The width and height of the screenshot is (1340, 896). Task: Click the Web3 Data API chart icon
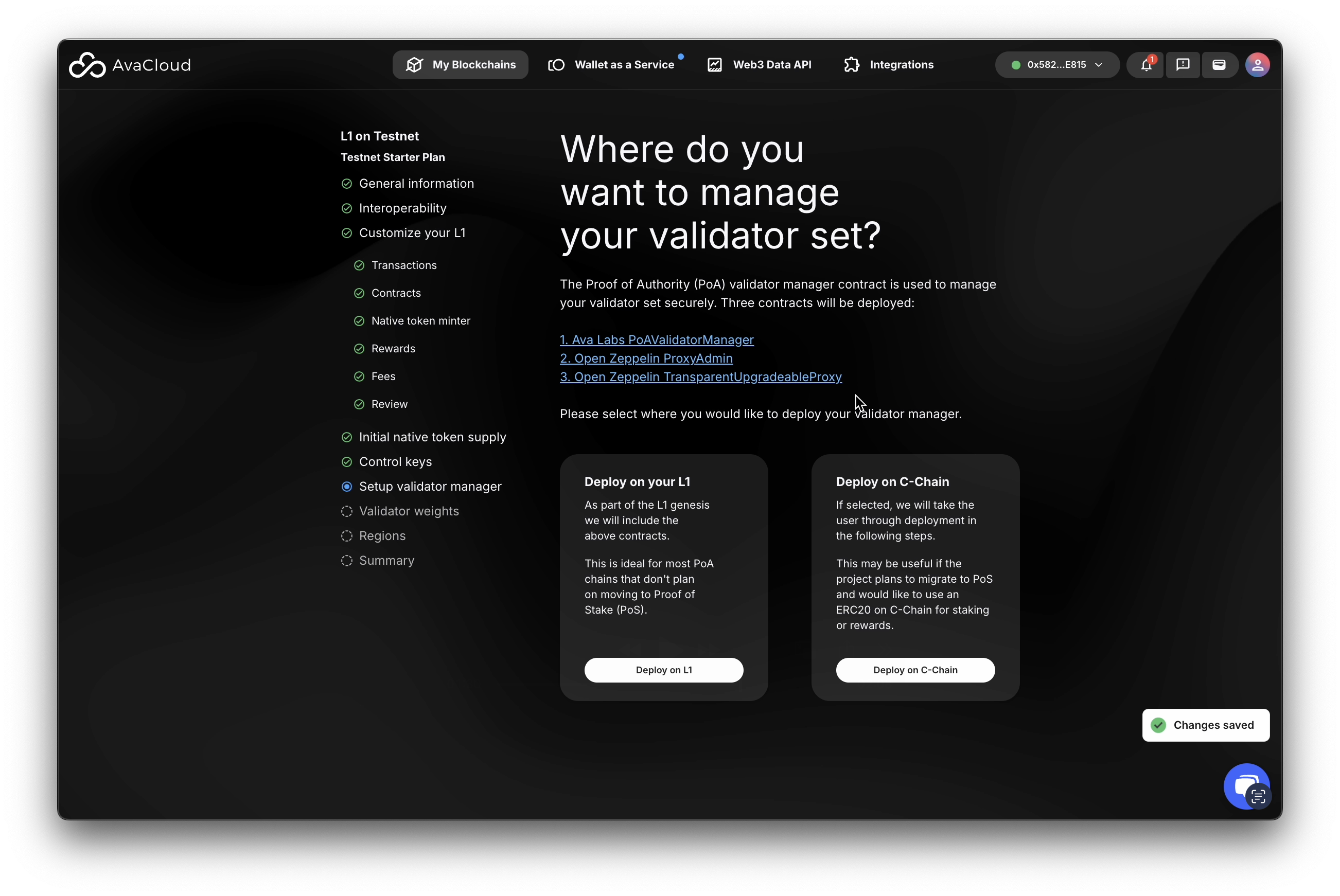click(715, 65)
